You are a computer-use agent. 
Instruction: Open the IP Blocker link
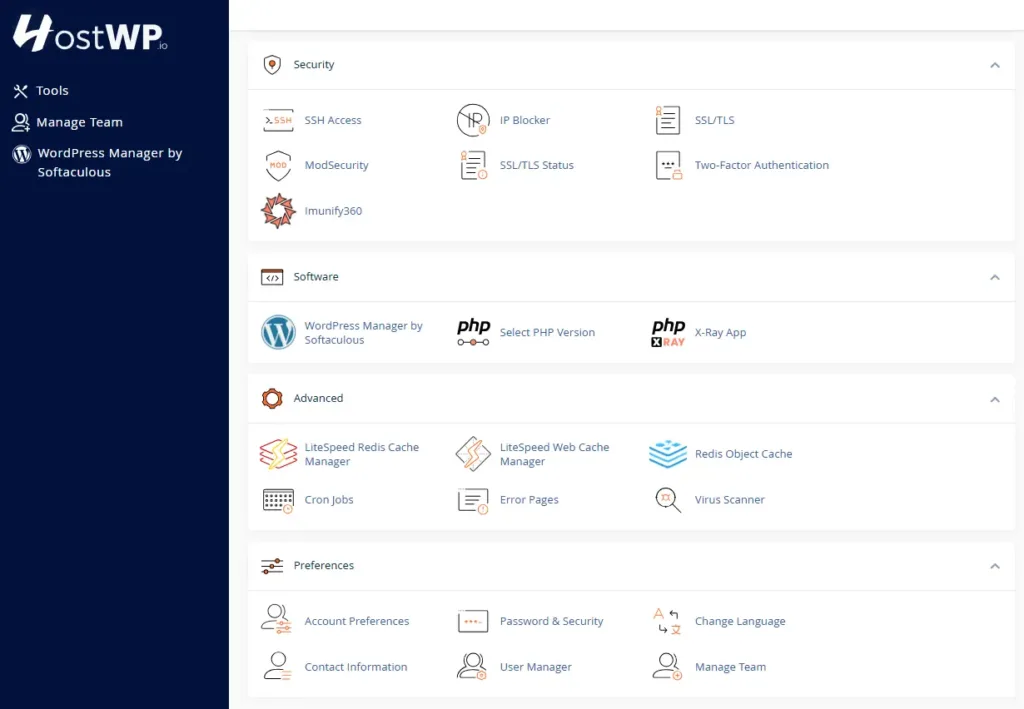(524, 120)
